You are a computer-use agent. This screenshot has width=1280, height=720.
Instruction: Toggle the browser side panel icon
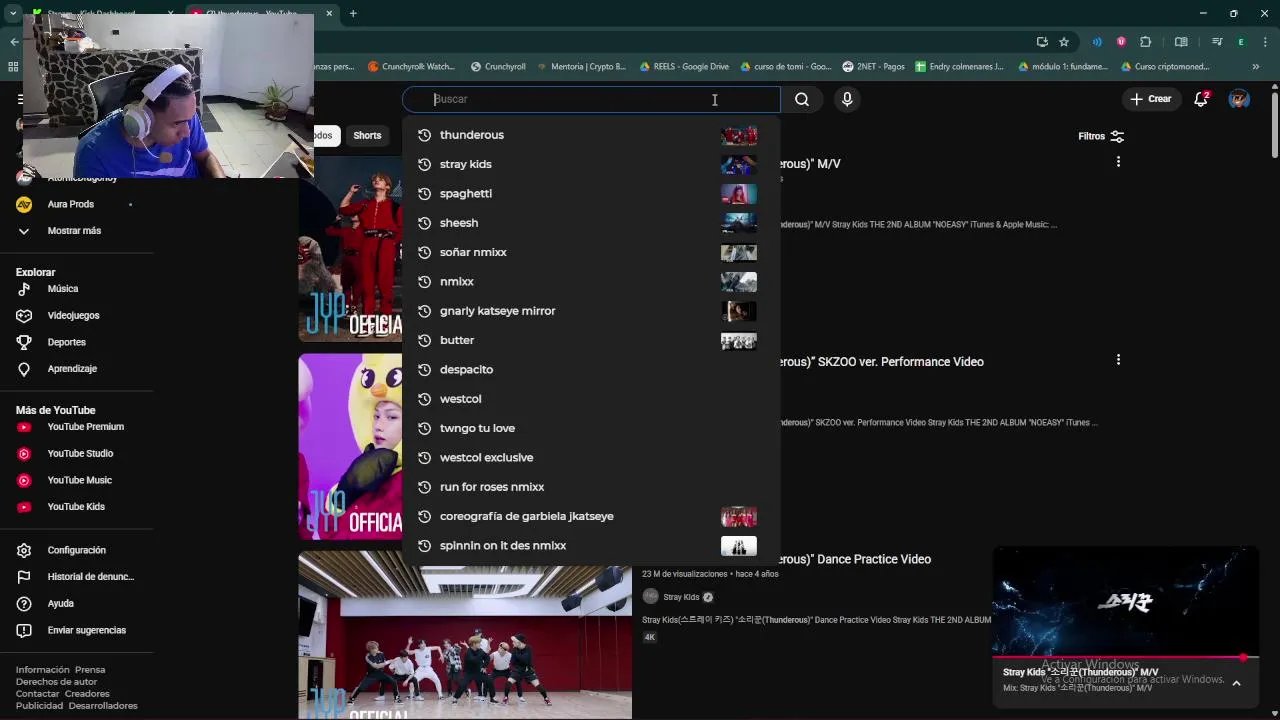tap(1181, 42)
